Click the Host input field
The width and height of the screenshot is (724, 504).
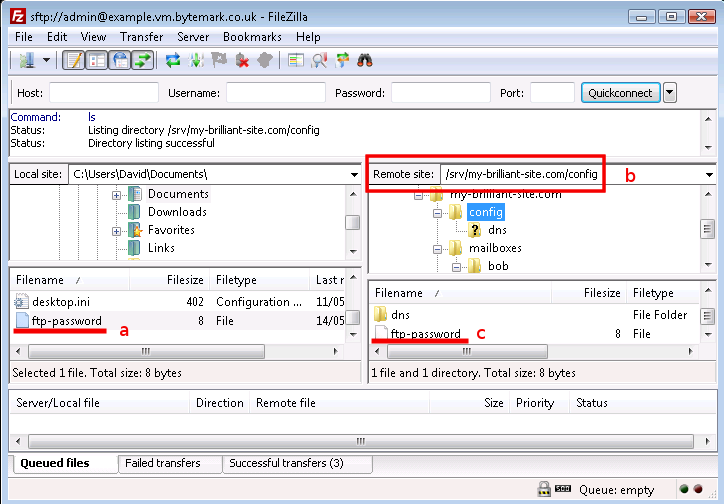(x=104, y=93)
